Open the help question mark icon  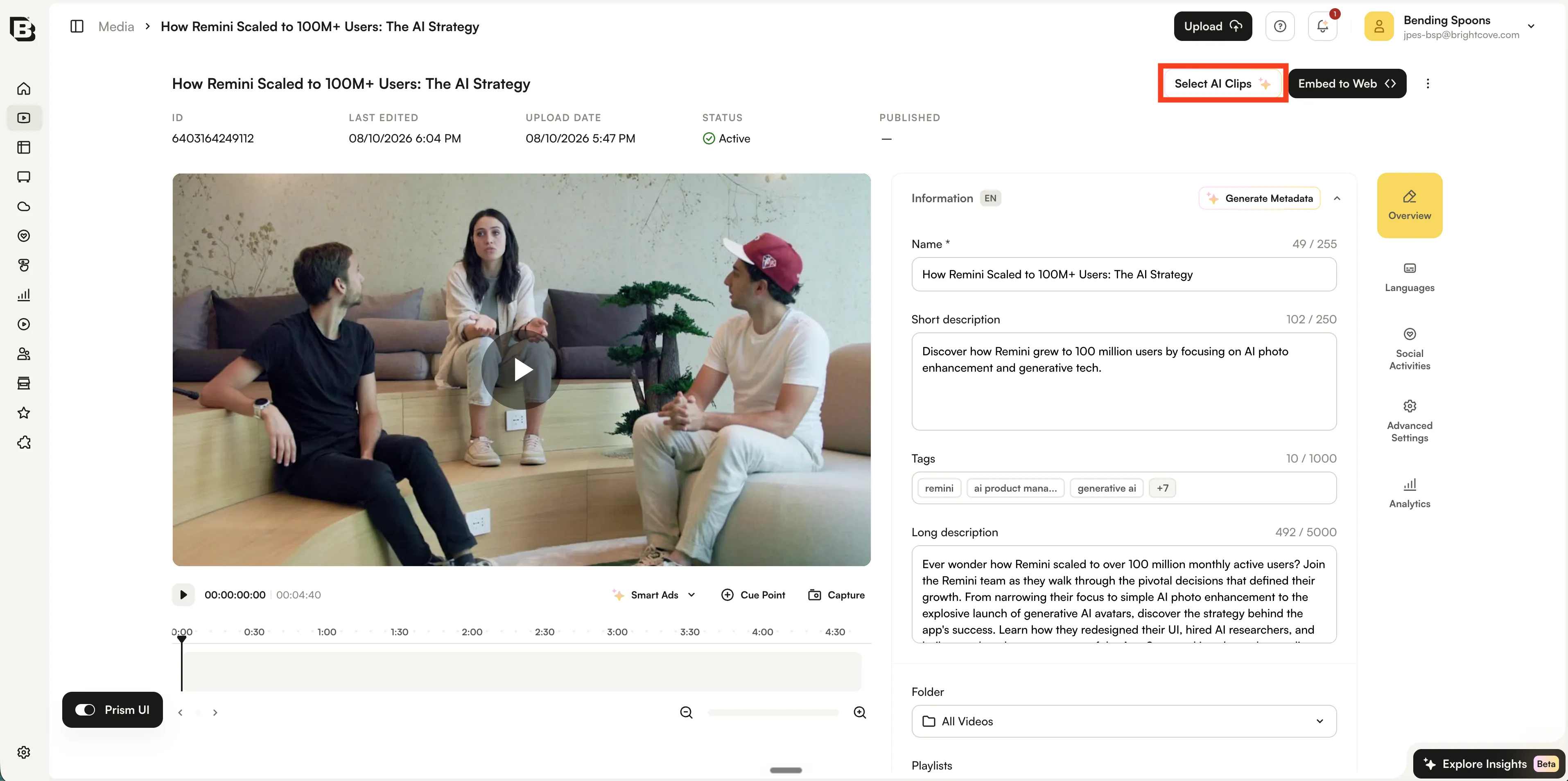point(1280,26)
